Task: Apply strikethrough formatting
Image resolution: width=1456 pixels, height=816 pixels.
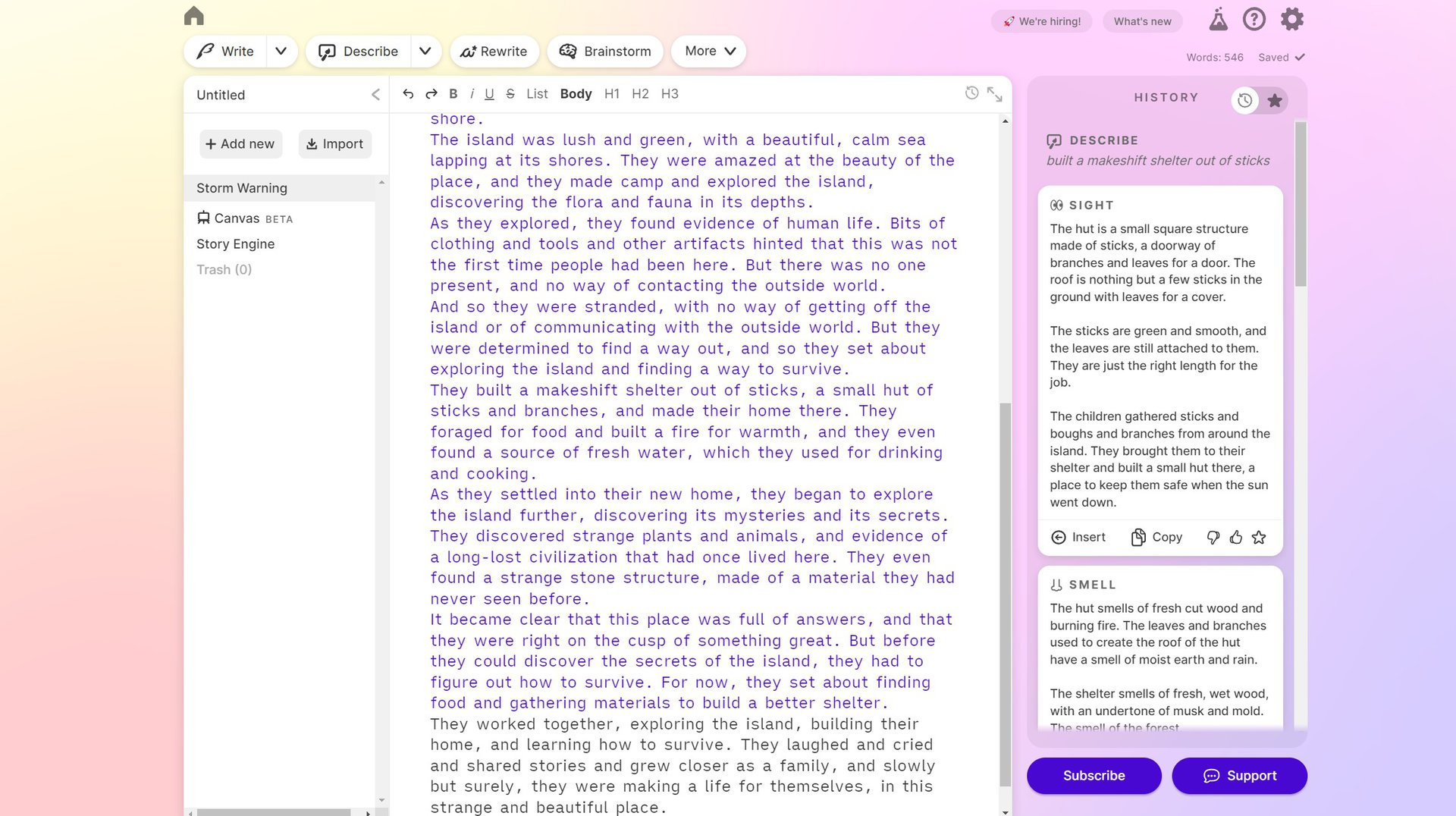Action: tap(510, 94)
